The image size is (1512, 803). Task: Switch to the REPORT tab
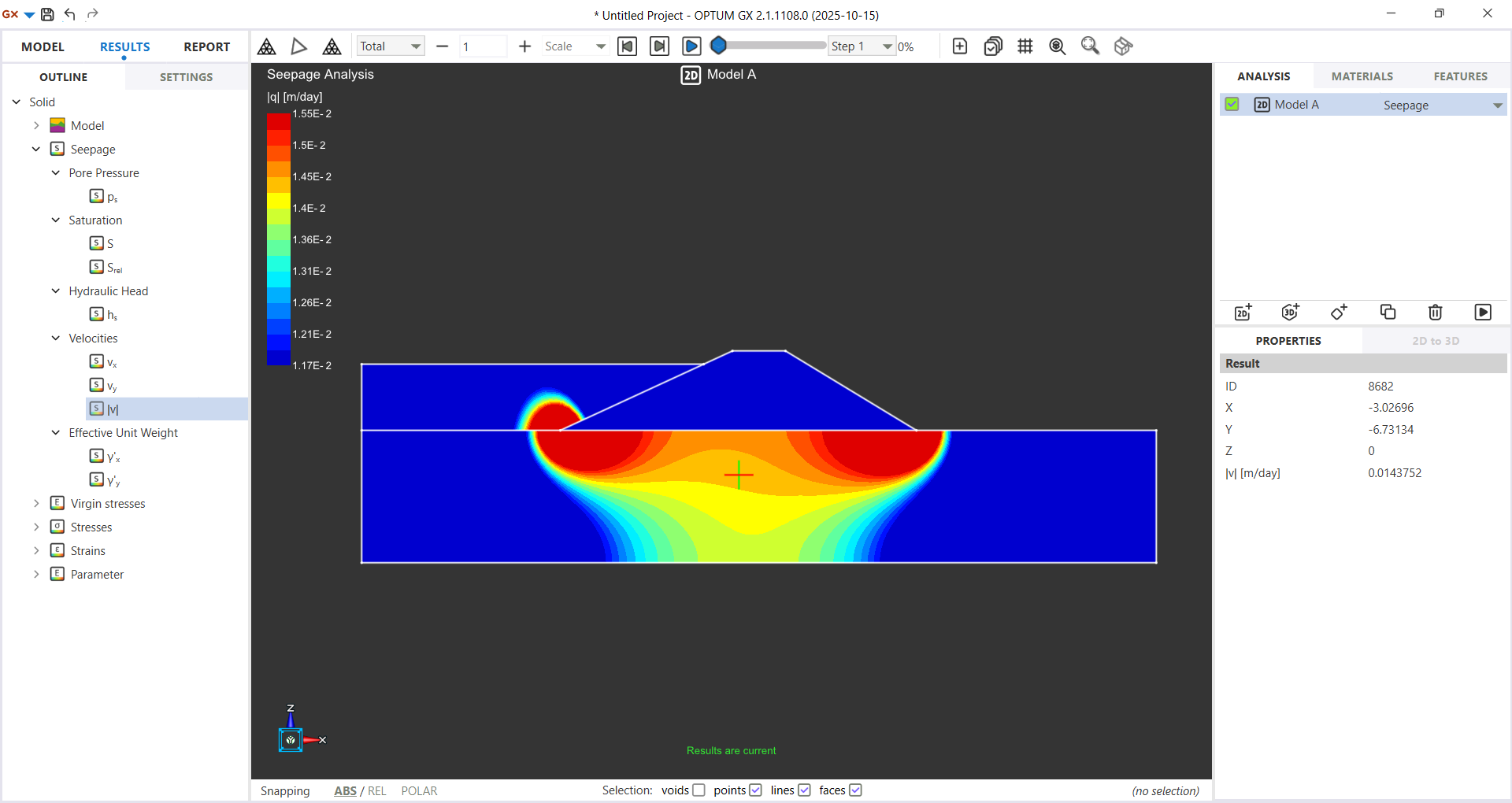[206, 46]
